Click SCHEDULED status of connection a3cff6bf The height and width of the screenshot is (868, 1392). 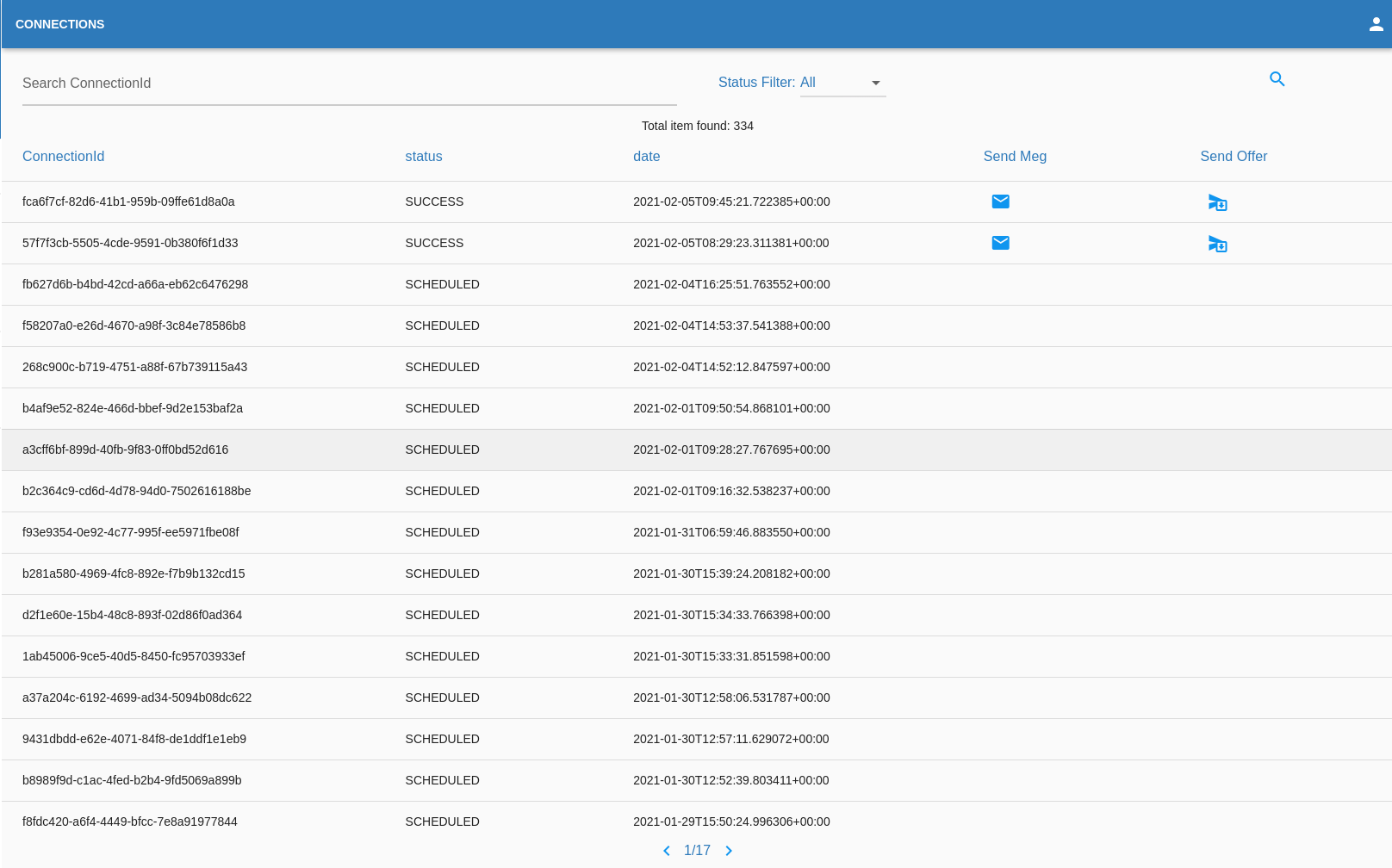(442, 449)
